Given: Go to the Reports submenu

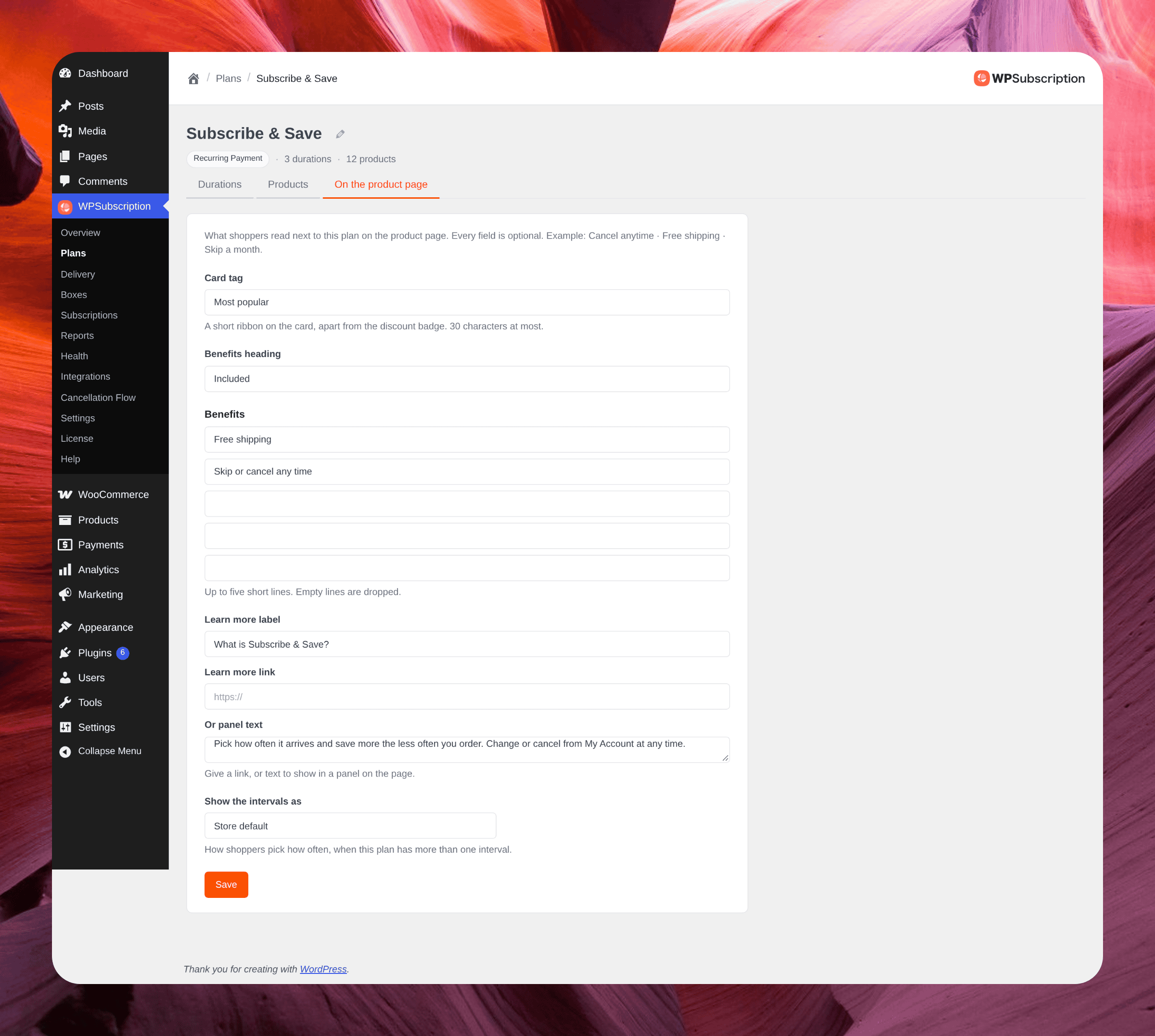Looking at the screenshot, I should click(77, 336).
